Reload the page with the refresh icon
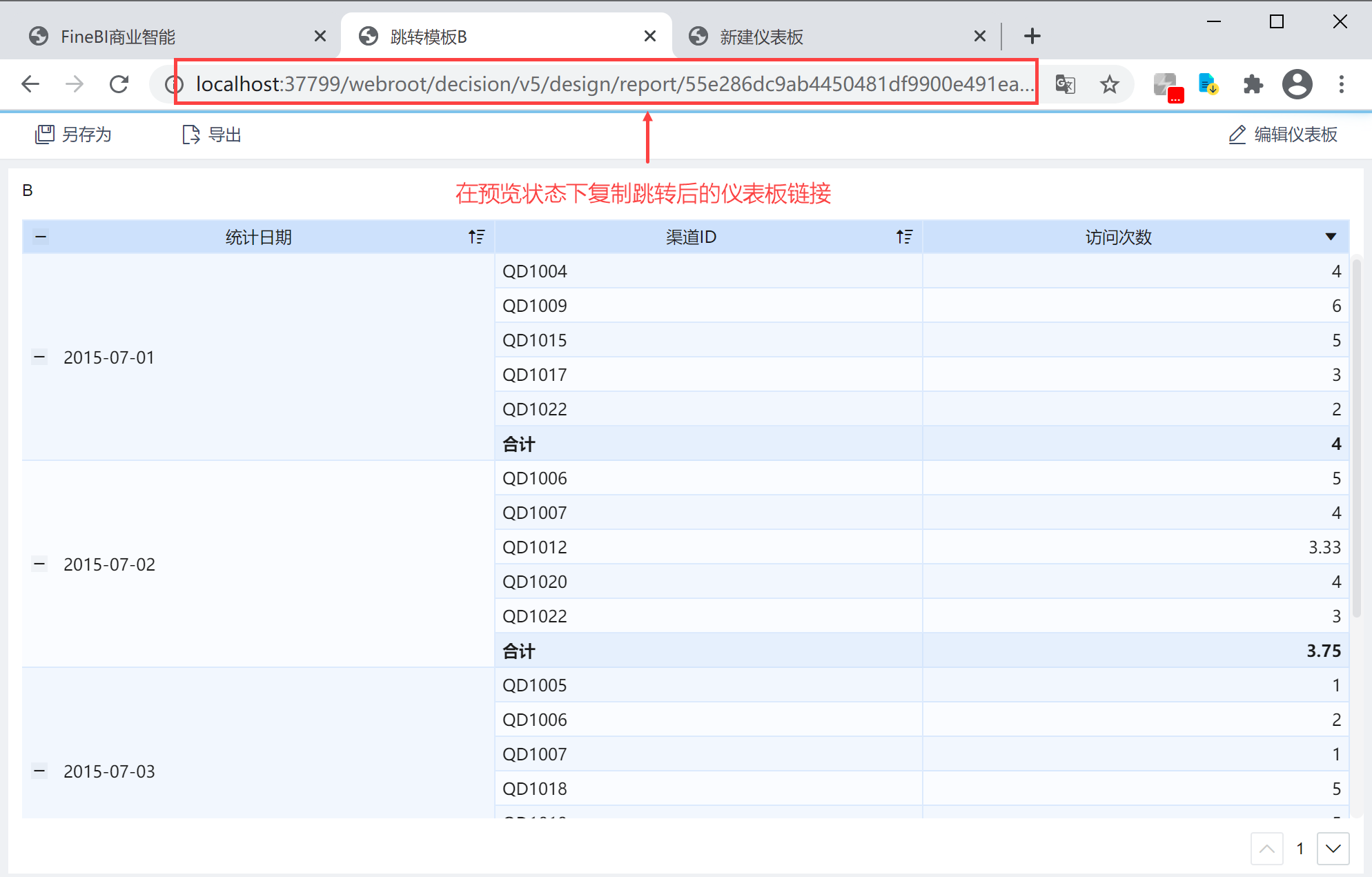 pyautogui.click(x=119, y=84)
